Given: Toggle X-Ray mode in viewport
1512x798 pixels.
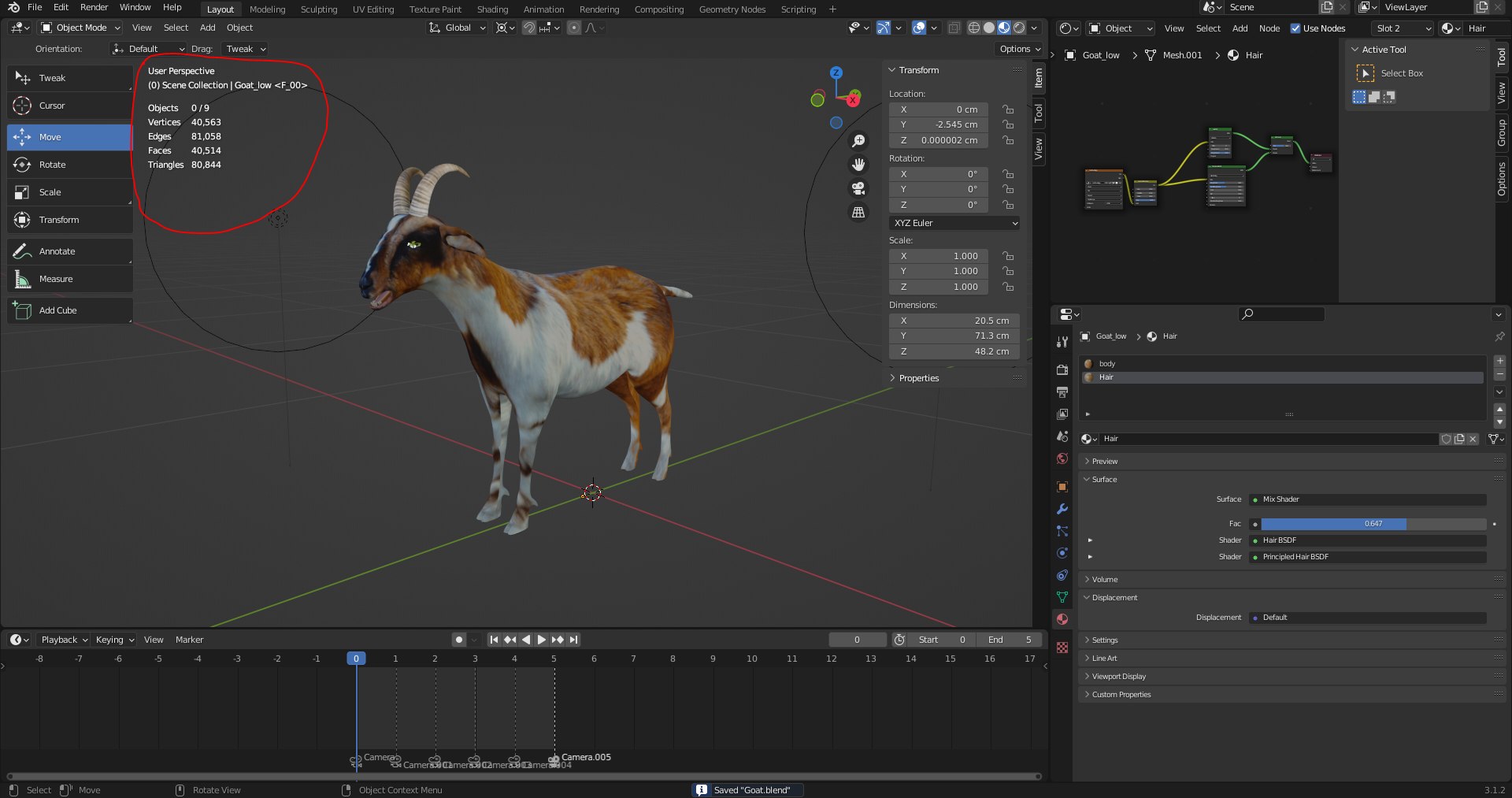Looking at the screenshot, I should point(954,28).
